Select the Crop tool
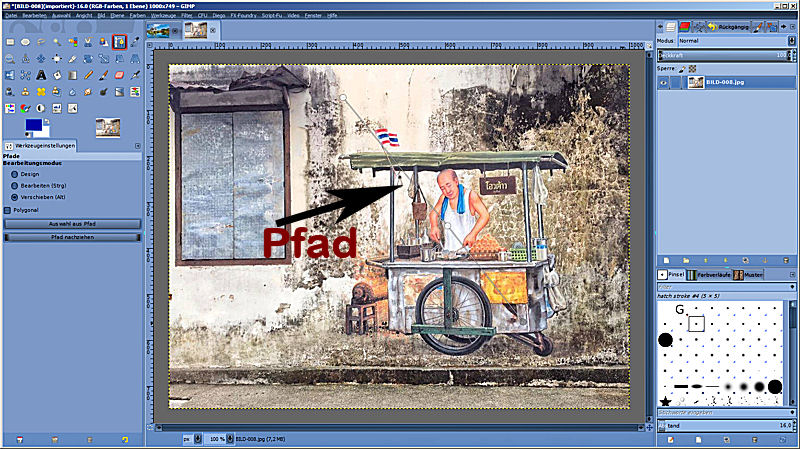The height and width of the screenshot is (449, 800). [x=72, y=59]
